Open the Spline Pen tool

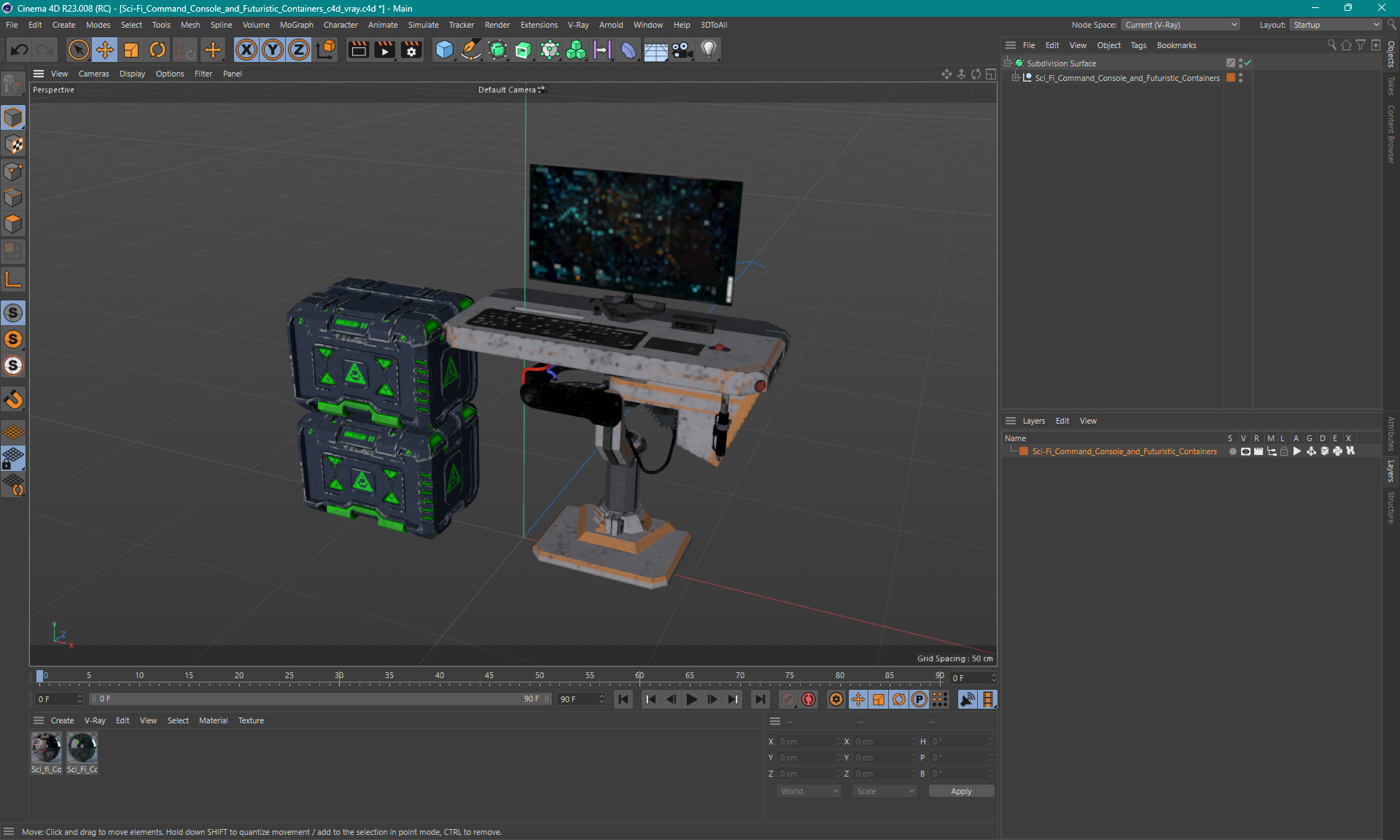point(471,50)
